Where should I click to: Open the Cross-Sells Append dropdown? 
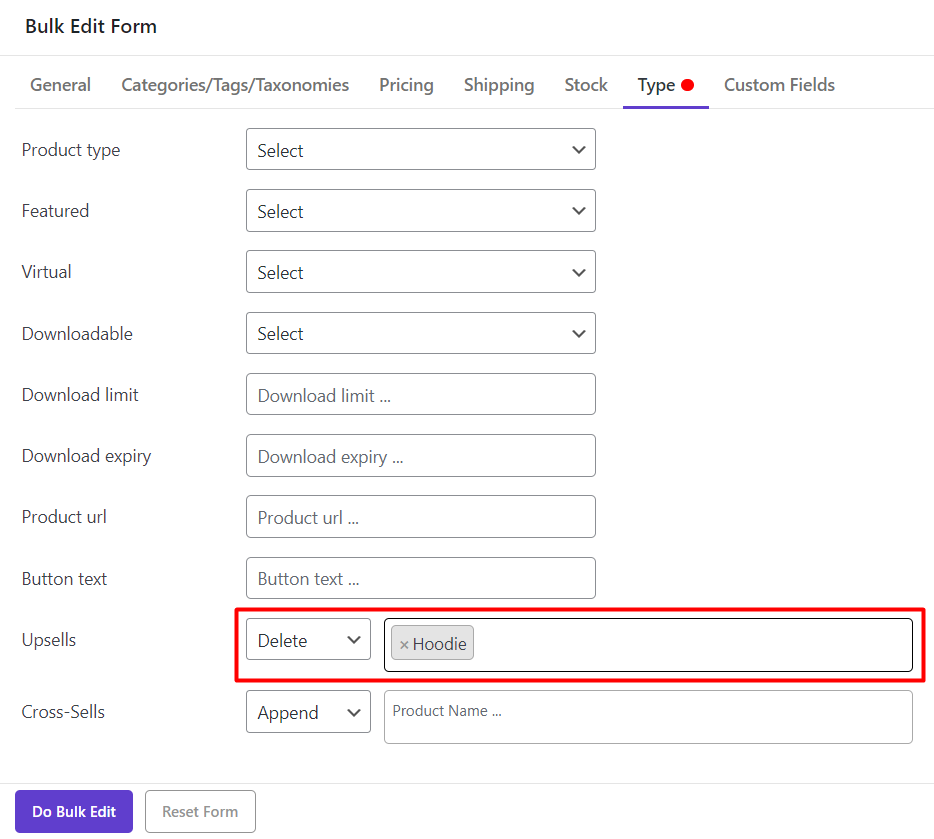[x=308, y=712]
